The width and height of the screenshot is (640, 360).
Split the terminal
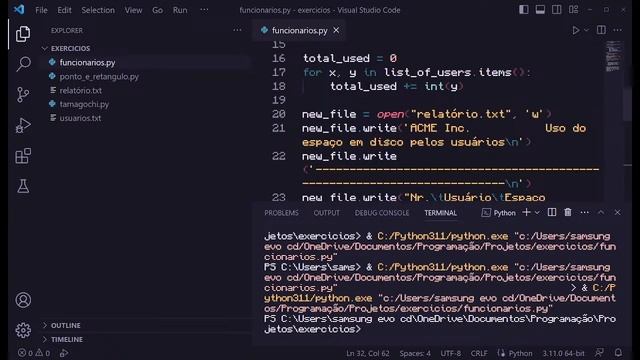tap(552, 212)
